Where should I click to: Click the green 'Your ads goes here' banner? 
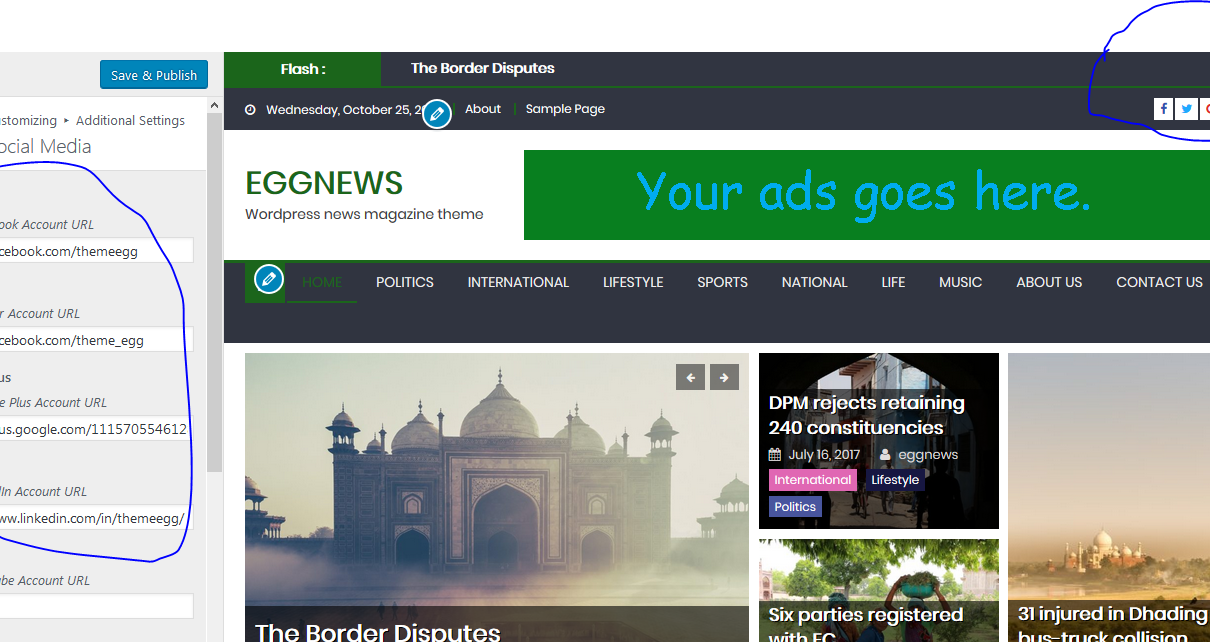[865, 195]
